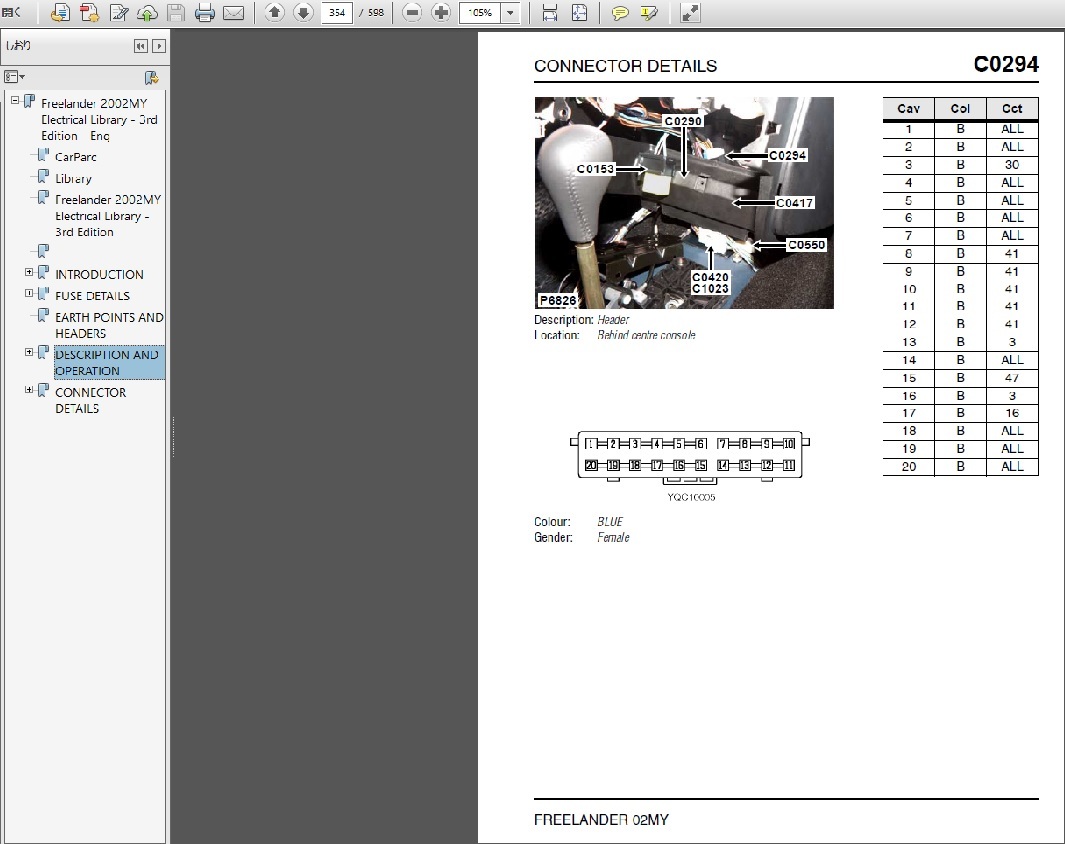Click the Col column header
This screenshot has width=1065, height=844.
coord(960,109)
